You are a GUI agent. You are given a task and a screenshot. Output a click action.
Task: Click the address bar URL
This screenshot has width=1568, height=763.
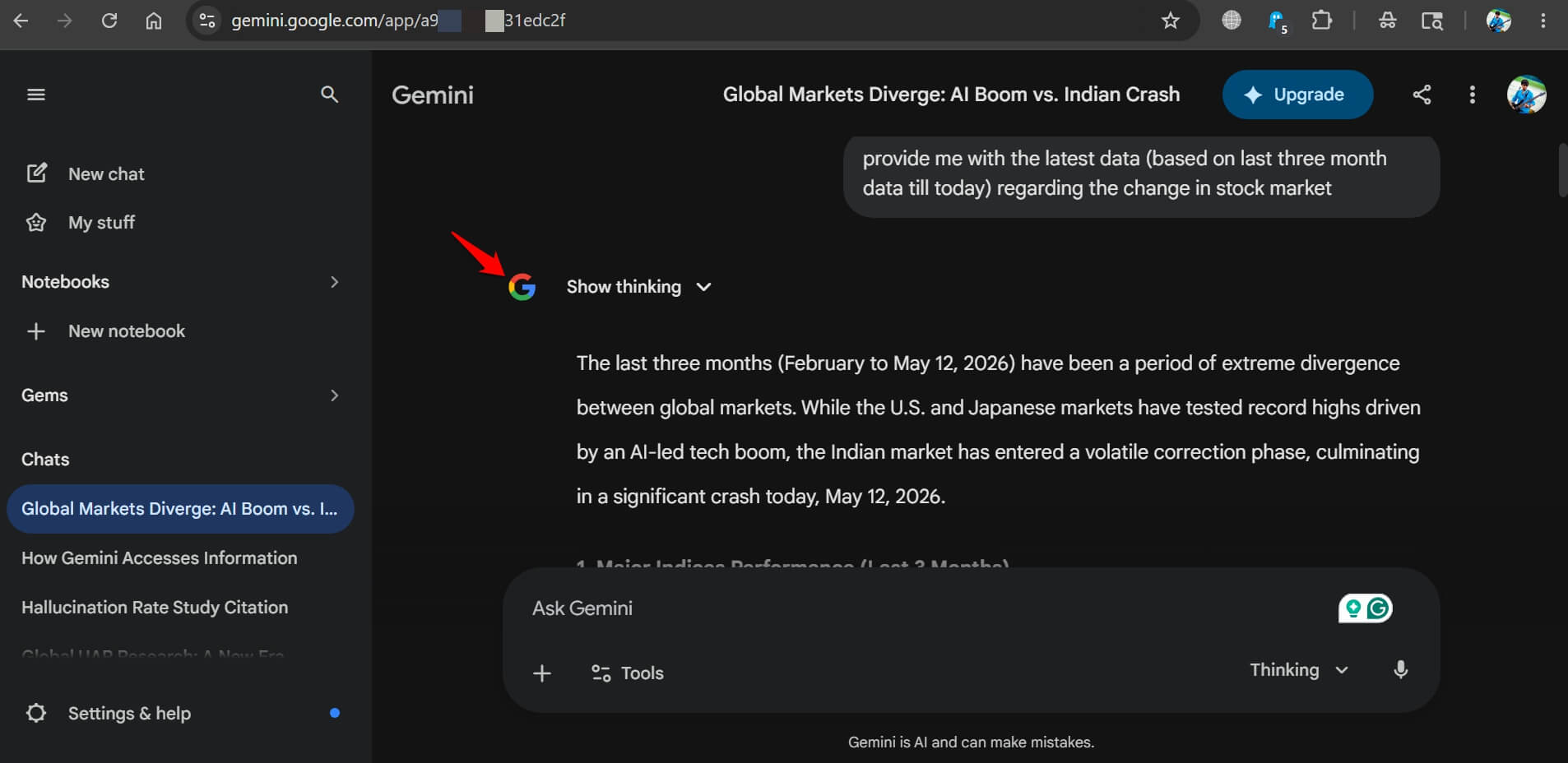click(398, 21)
